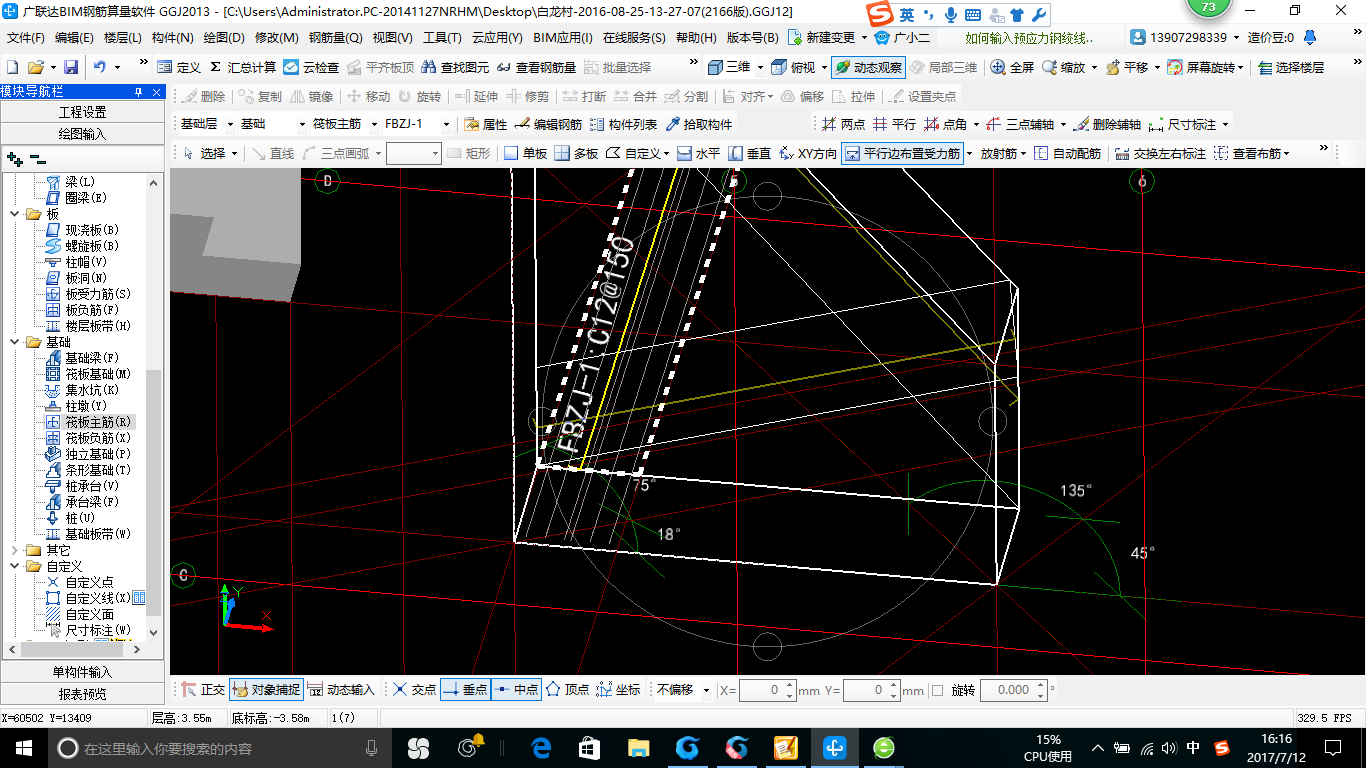Open the BIM应用(I) menu
Viewport: 1366px width, 768px height.
pyautogui.click(x=562, y=38)
